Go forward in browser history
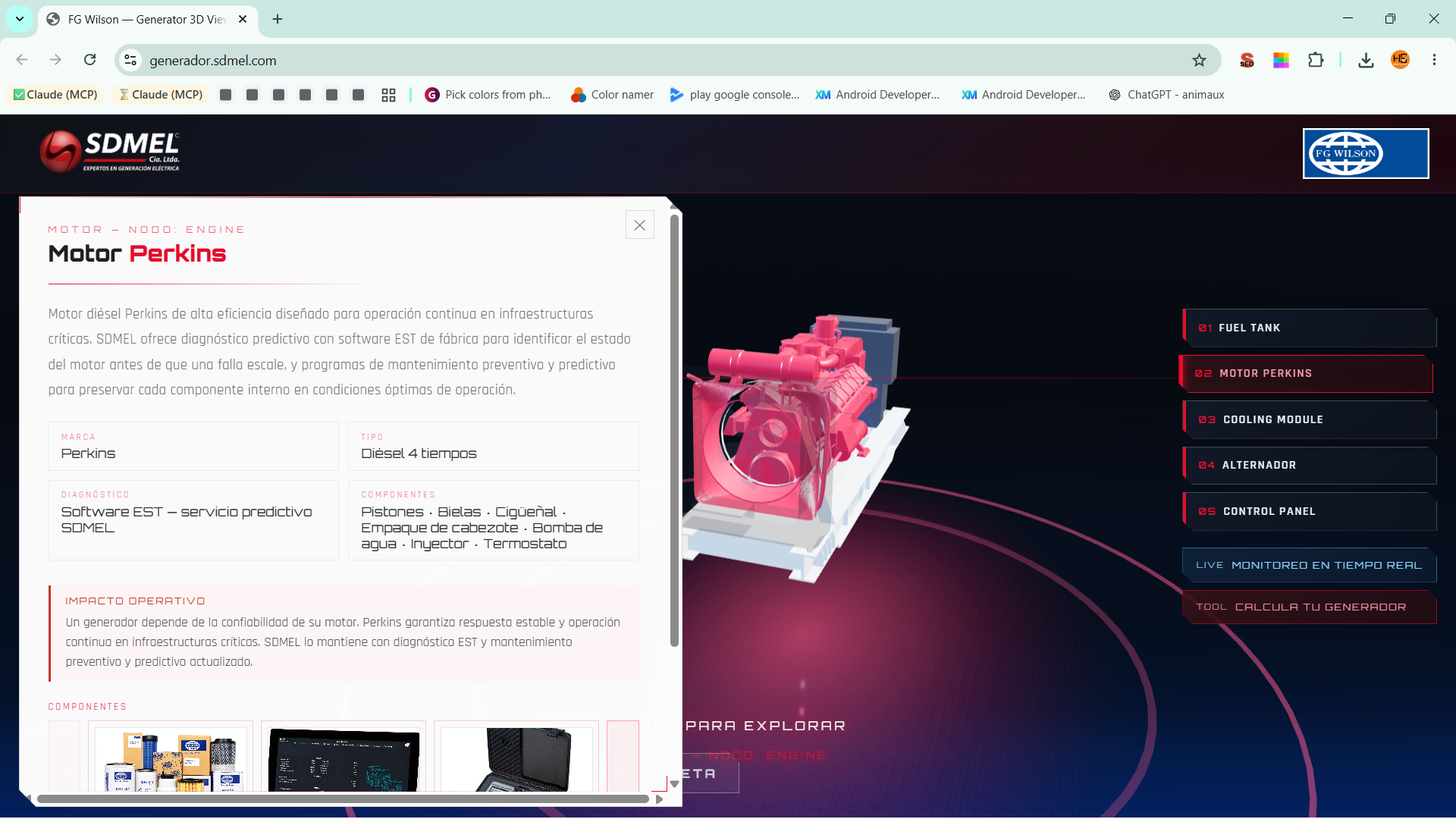Screen dimensions: 1456x819 coord(55,60)
